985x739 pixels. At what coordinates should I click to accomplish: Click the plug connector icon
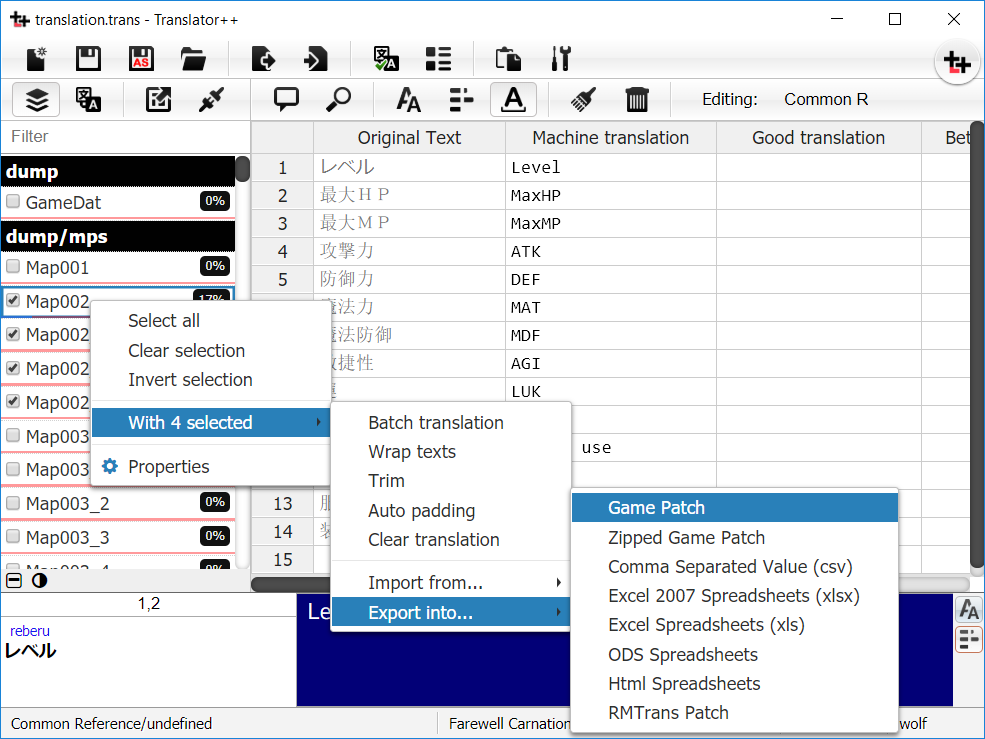211,100
